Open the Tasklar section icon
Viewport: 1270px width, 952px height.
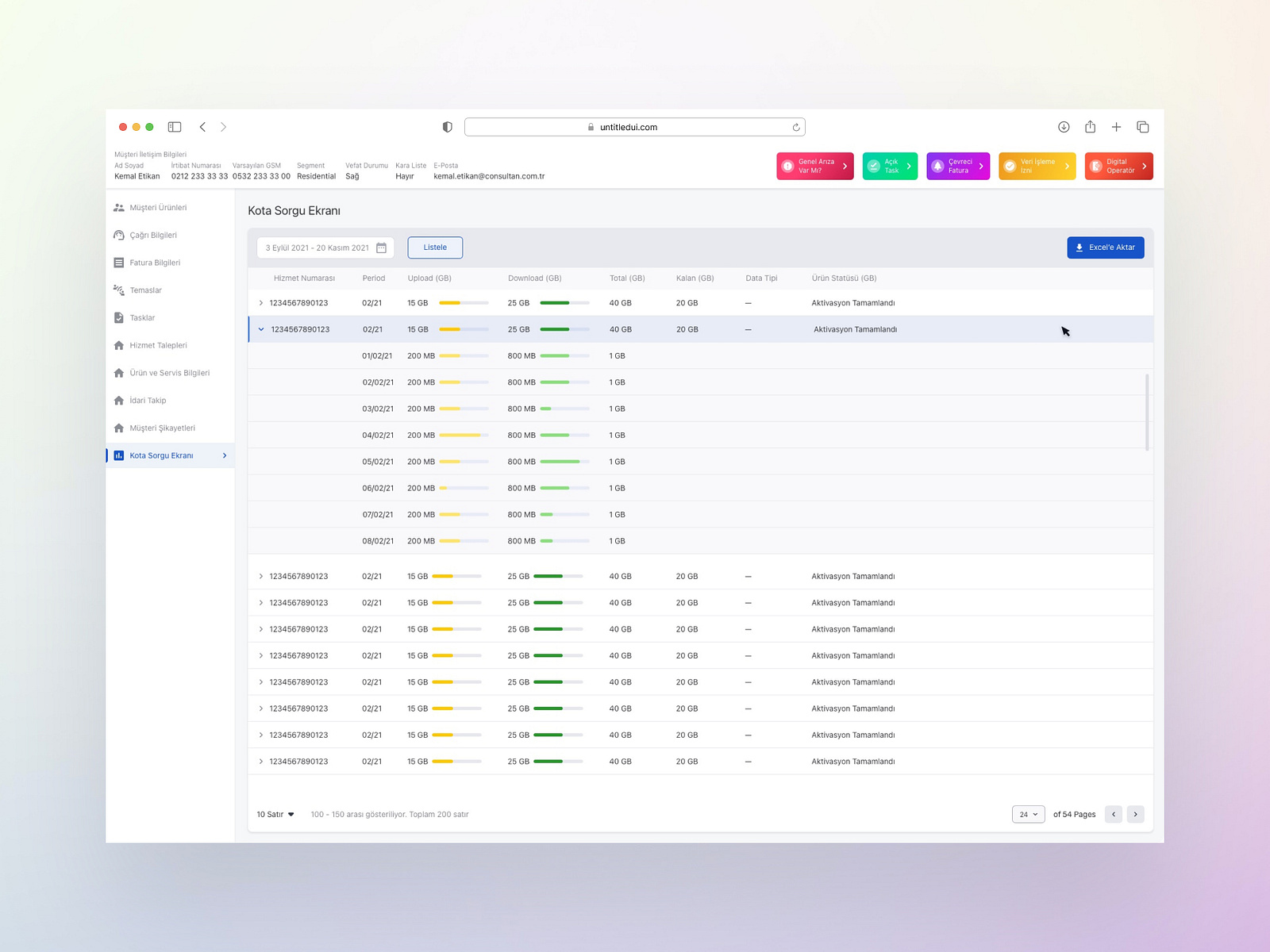(119, 317)
